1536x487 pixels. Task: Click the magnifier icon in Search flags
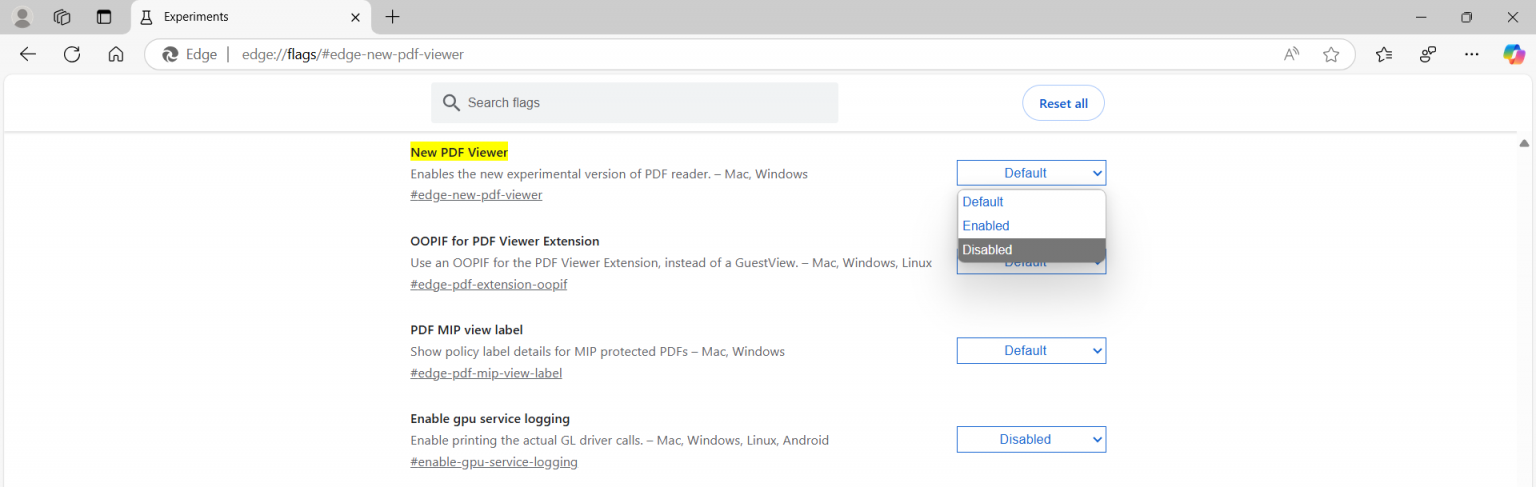451,103
